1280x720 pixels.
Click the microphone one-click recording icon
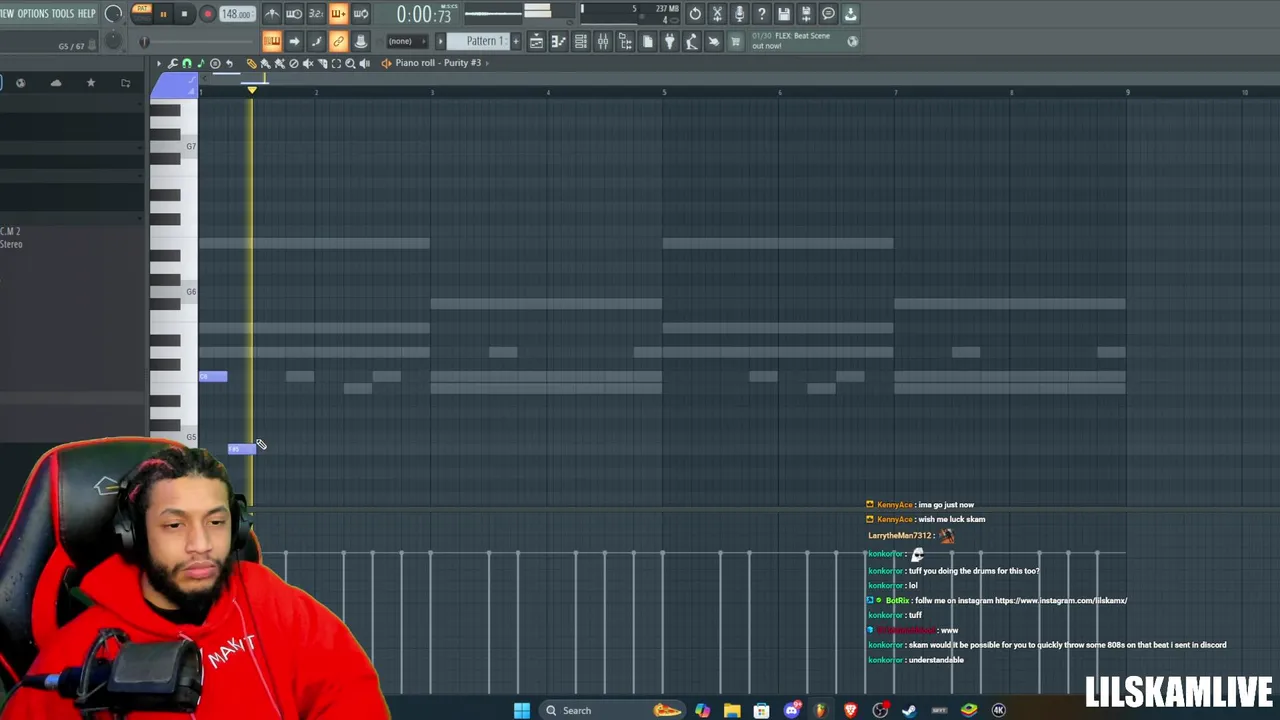pyautogui.click(x=739, y=14)
